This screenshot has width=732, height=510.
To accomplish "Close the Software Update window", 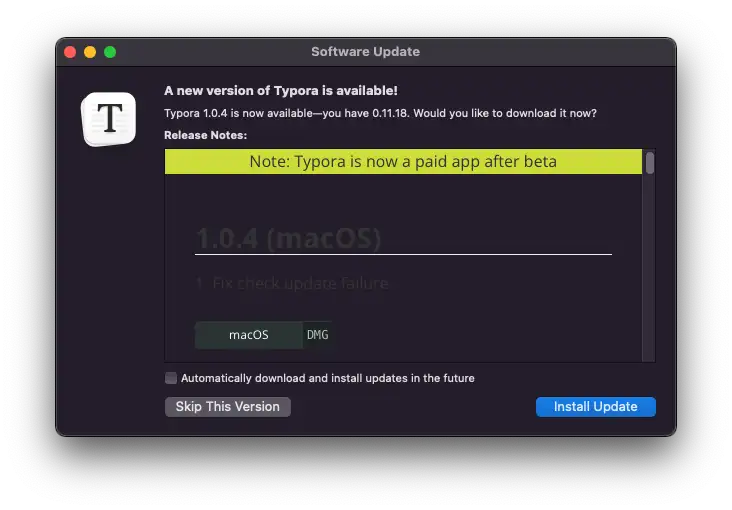I will pyautogui.click(x=70, y=52).
